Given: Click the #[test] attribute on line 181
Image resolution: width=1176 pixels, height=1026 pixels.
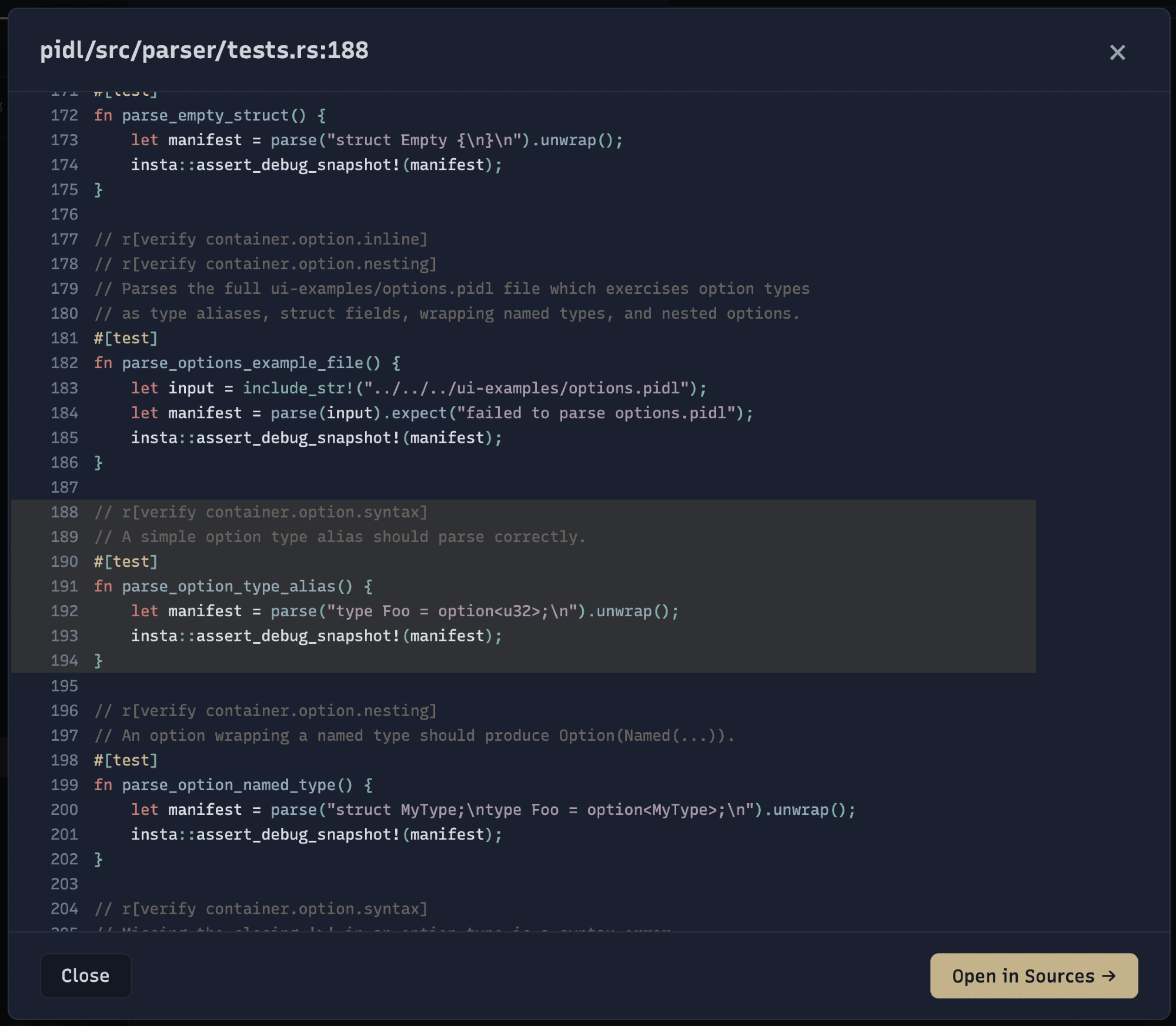Looking at the screenshot, I should point(126,338).
